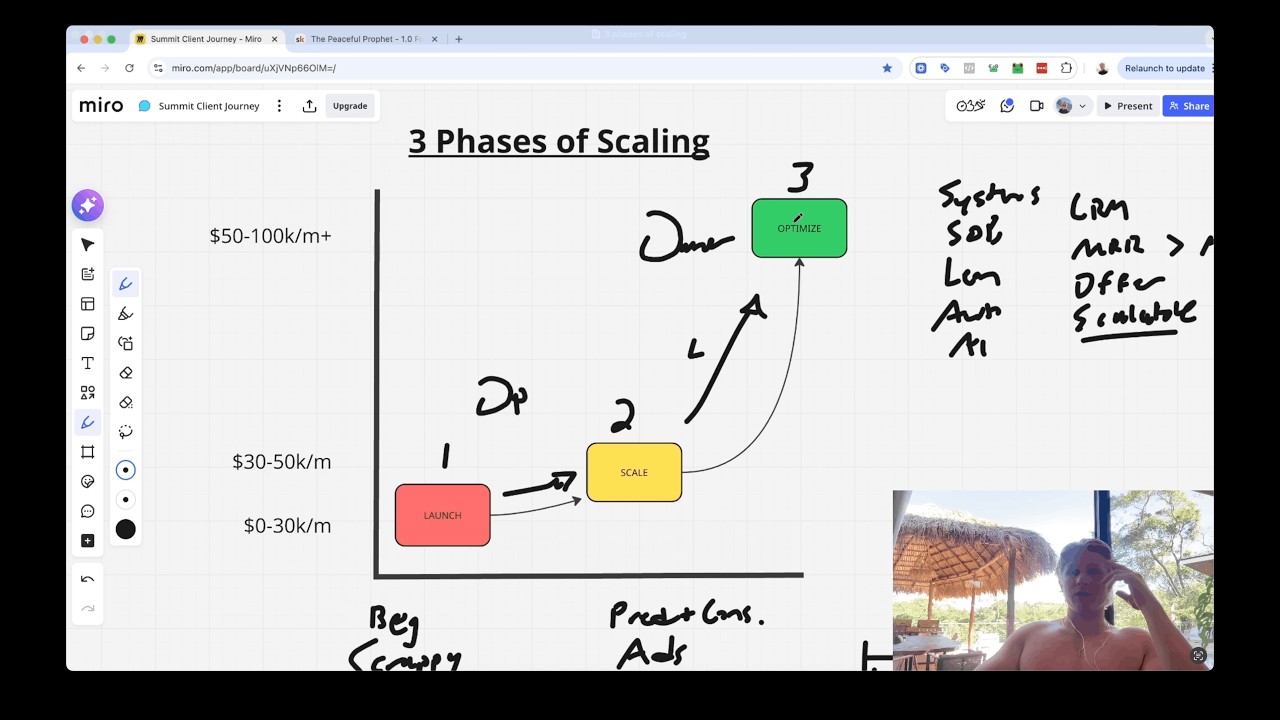Image resolution: width=1280 pixels, height=720 pixels.
Task: Select the smart drawing tool
Action: coord(126,343)
